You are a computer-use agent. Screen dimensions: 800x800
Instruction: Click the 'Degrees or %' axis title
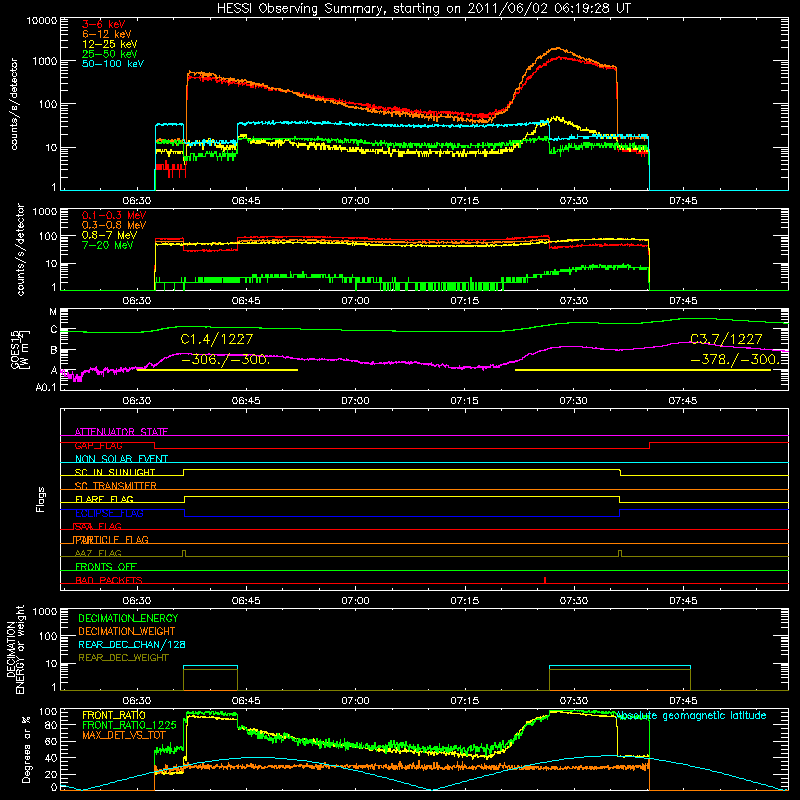tap(26, 749)
